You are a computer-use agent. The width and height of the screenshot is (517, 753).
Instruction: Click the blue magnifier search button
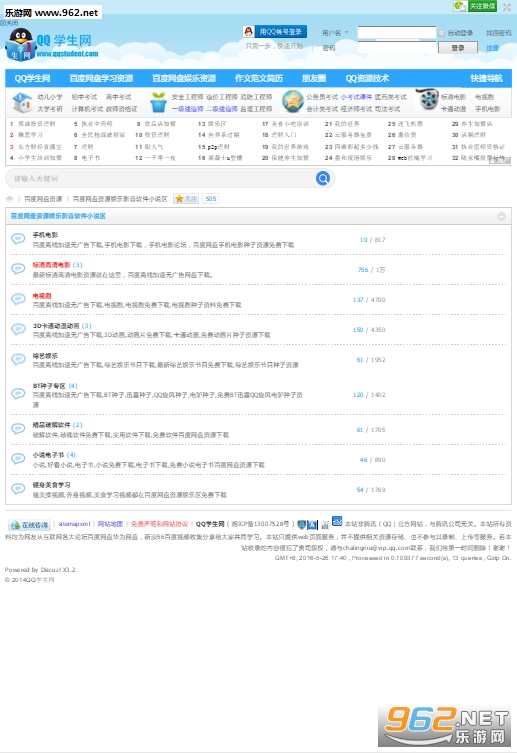tap(323, 179)
